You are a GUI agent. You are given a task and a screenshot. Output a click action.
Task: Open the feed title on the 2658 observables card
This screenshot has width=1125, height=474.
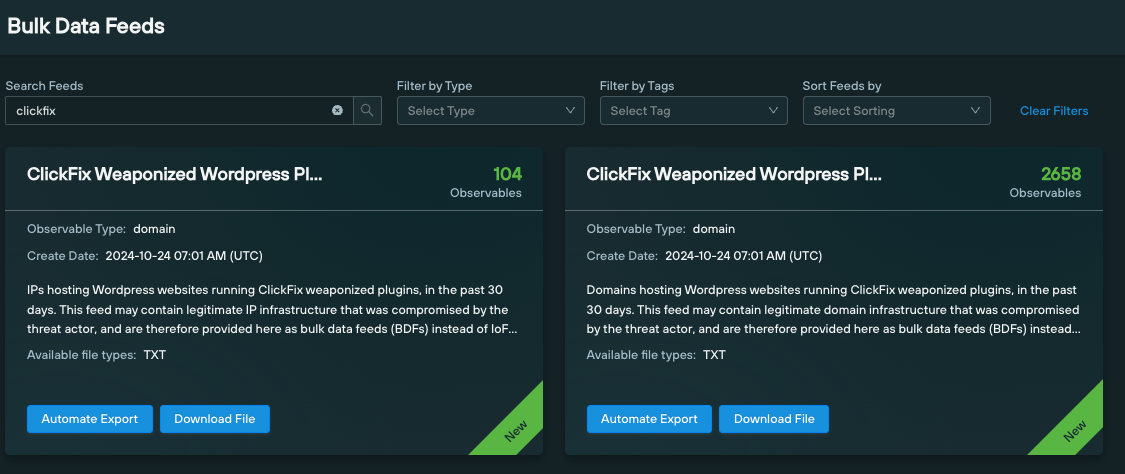[x=735, y=174]
